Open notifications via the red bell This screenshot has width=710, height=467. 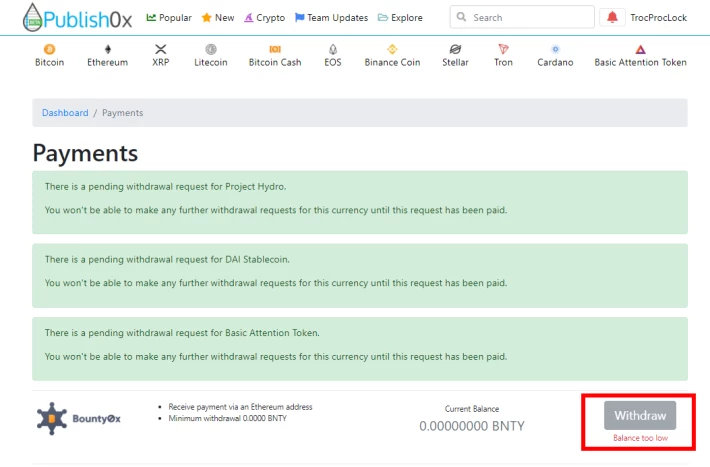(x=612, y=18)
